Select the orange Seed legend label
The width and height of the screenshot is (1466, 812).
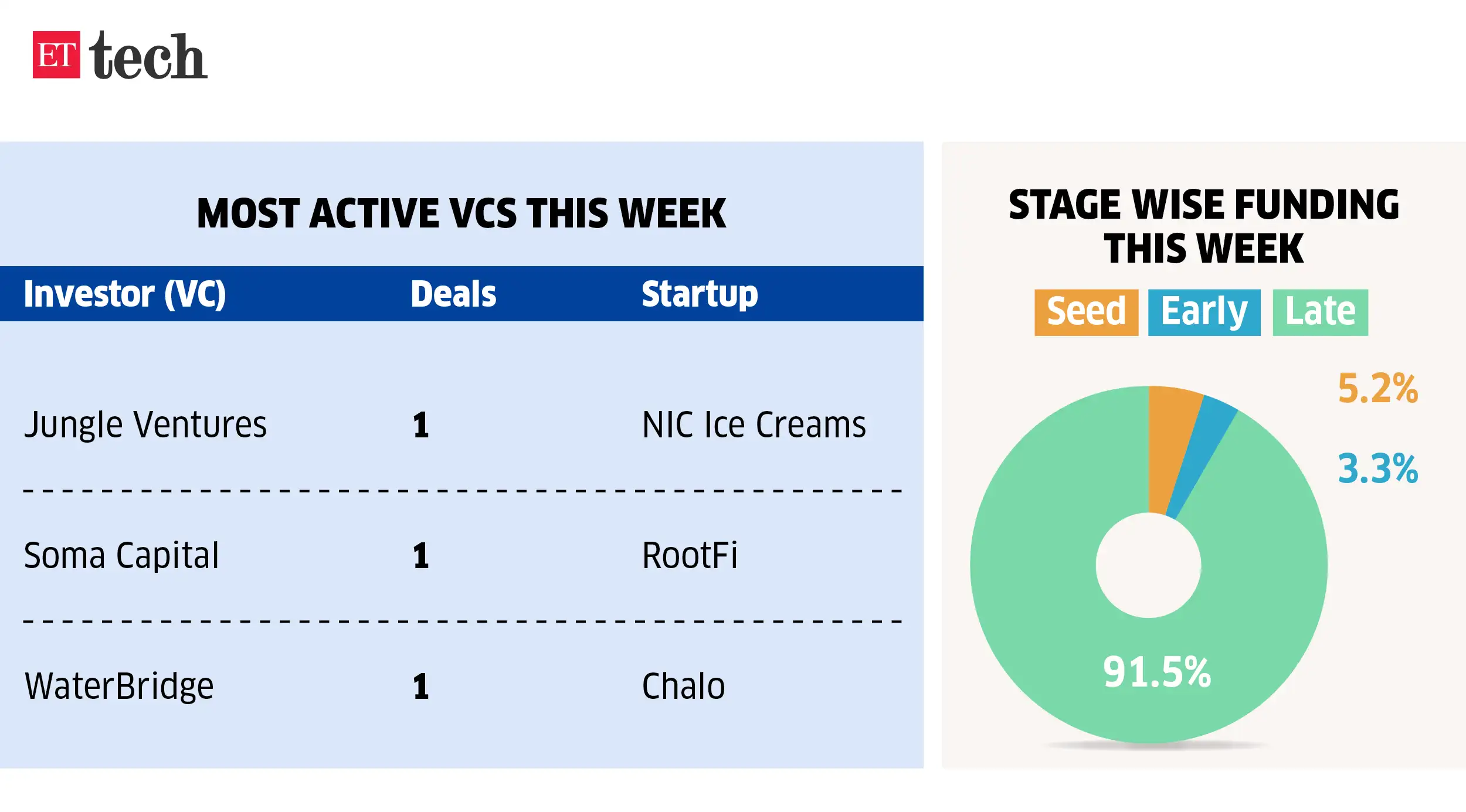tap(1086, 312)
